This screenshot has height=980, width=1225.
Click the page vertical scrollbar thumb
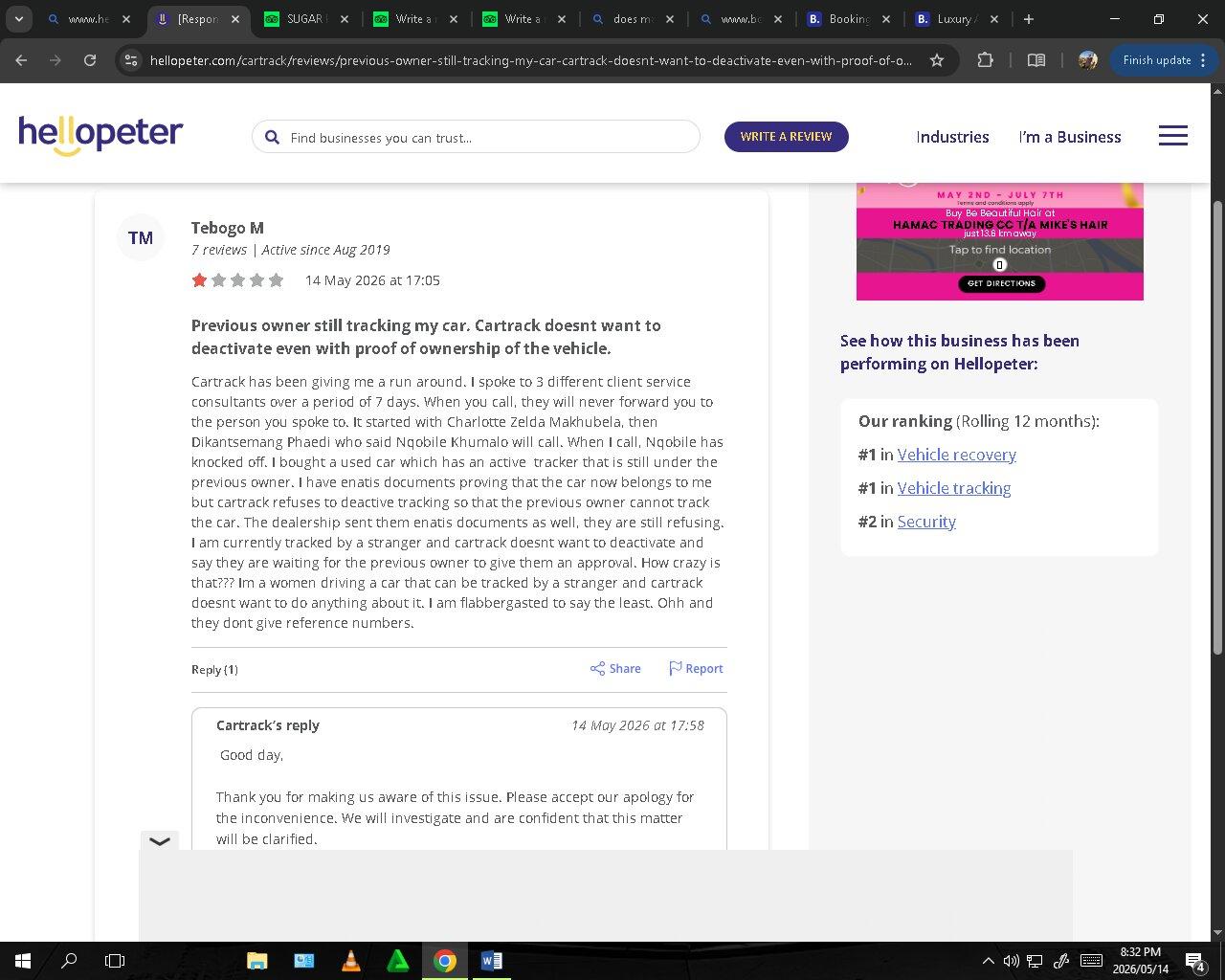tap(1217, 428)
